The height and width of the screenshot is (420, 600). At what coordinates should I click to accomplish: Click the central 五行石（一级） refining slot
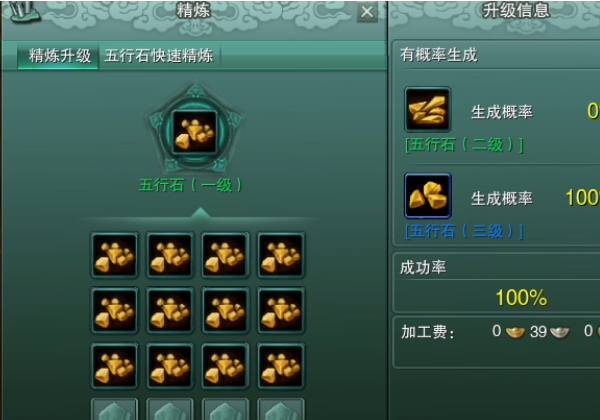[195, 132]
